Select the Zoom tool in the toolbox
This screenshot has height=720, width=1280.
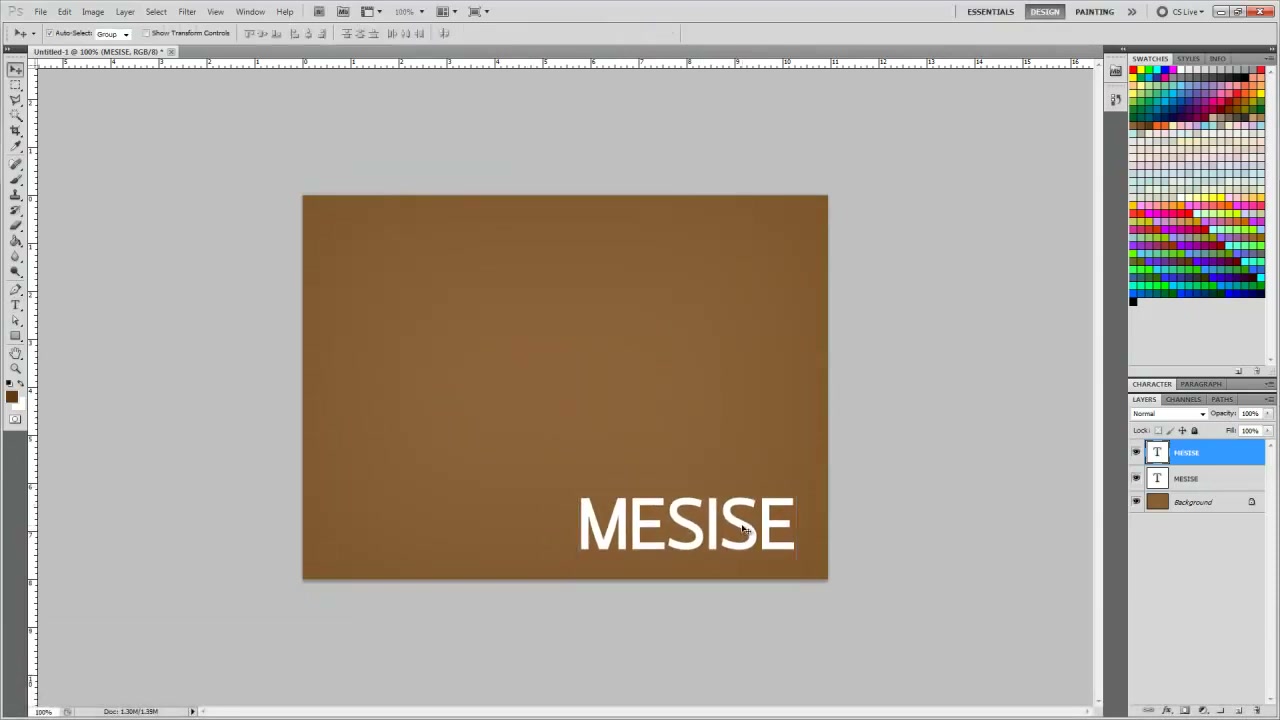tap(16, 369)
